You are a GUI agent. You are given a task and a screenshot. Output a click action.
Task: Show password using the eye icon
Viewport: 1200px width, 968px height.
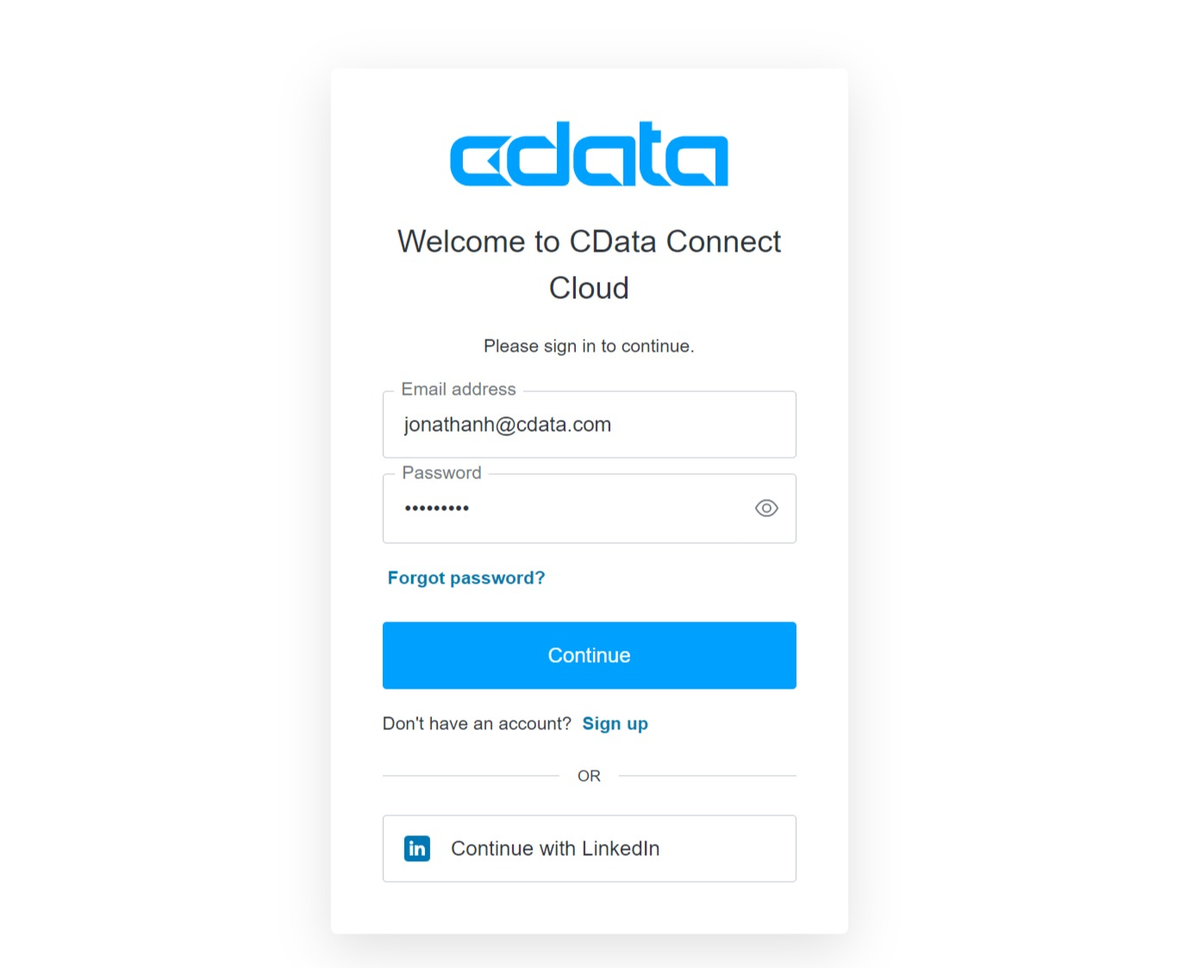(x=766, y=508)
